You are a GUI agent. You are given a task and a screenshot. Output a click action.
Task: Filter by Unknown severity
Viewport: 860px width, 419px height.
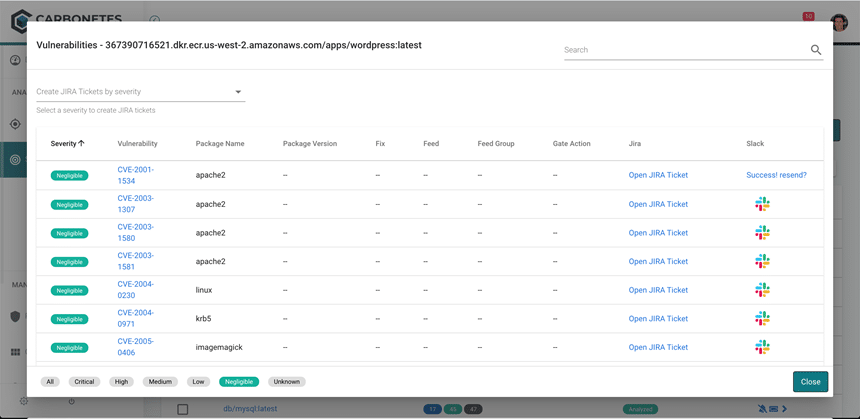[x=286, y=382]
